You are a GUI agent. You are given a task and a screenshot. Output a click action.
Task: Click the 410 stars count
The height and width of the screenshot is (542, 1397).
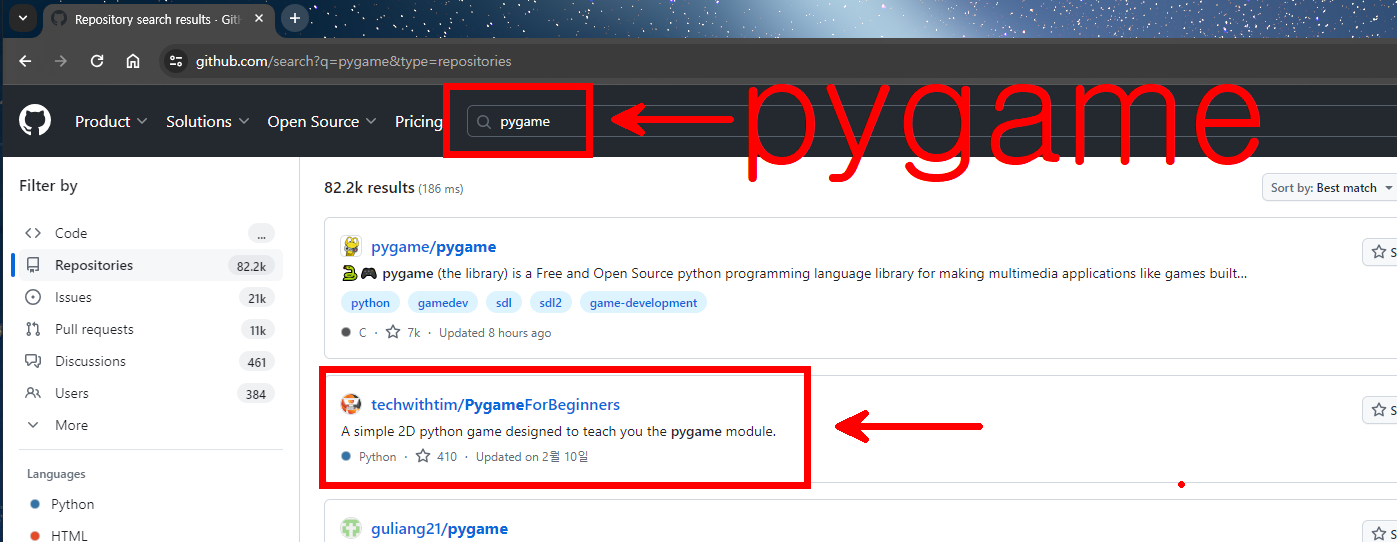pyautogui.click(x=436, y=457)
